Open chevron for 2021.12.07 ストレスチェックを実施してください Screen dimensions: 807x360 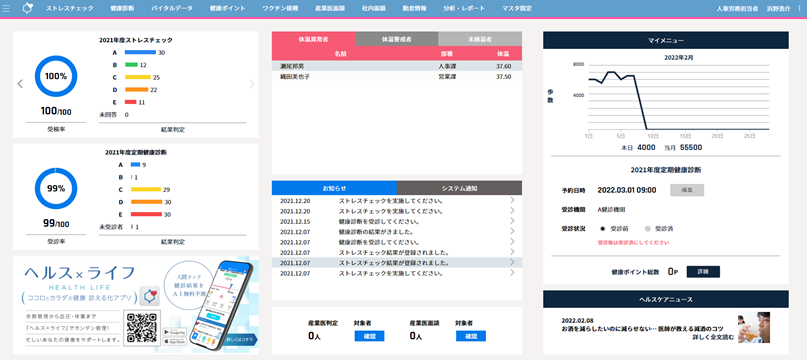click(x=512, y=272)
